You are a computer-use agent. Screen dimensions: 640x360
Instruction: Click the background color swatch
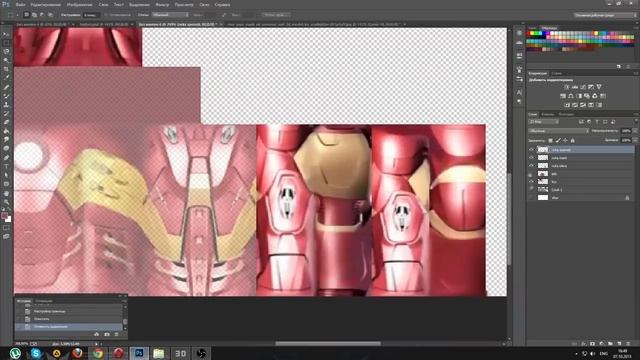pos(8,219)
